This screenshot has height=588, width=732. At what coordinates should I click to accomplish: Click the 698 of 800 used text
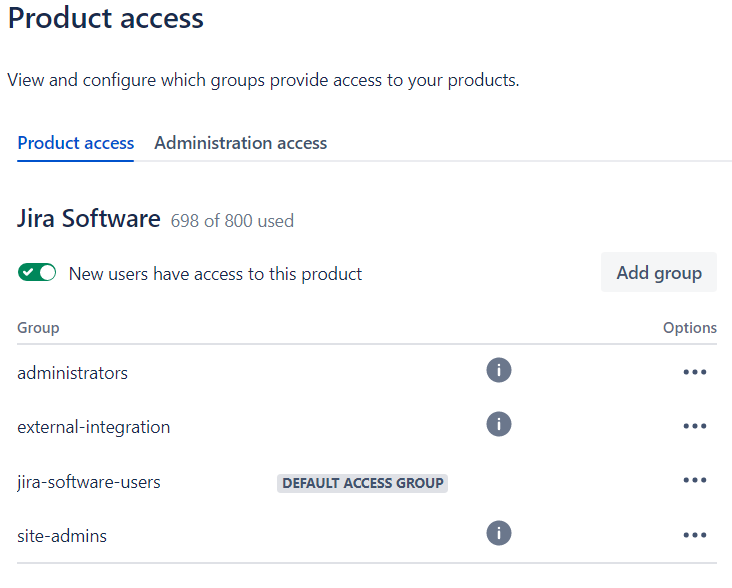(232, 221)
